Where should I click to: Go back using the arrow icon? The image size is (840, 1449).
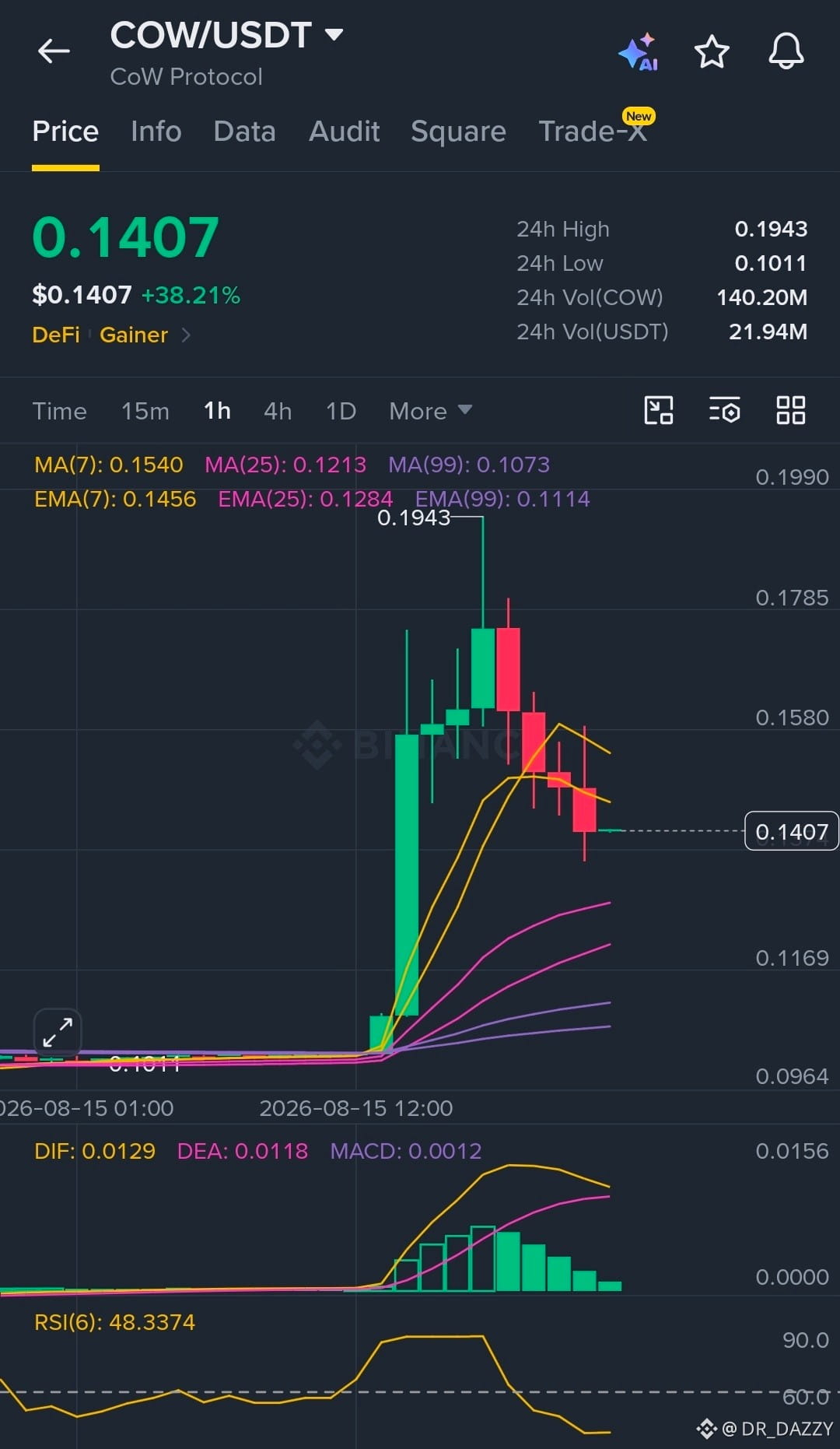54,51
